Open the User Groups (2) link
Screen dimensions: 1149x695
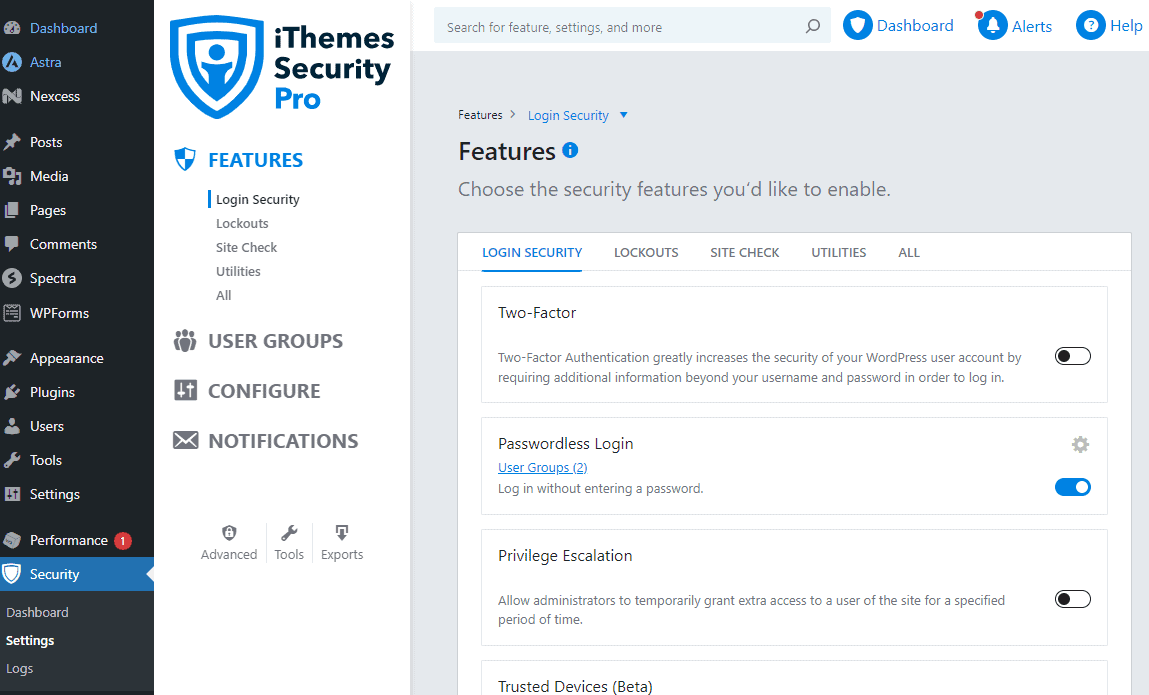542,467
